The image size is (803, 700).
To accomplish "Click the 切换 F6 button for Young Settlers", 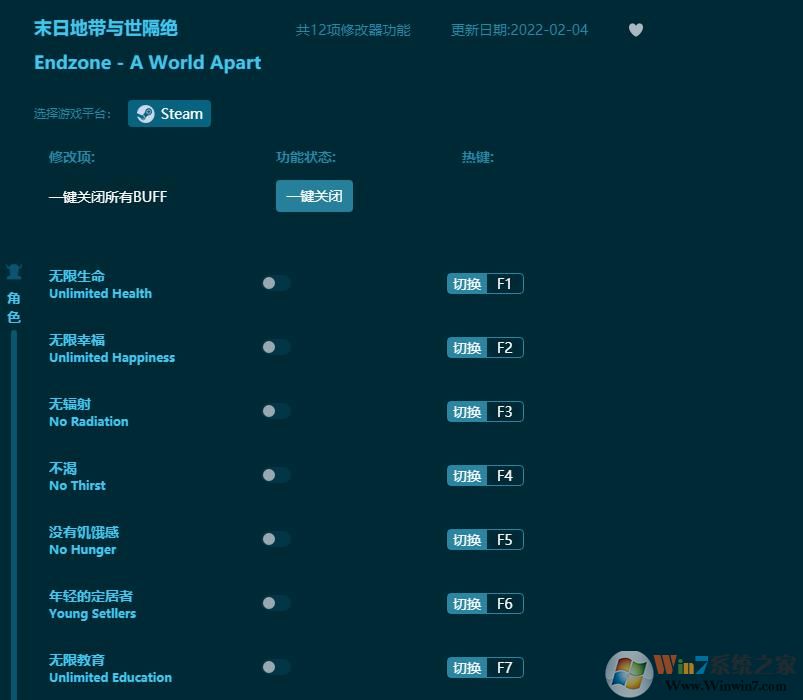I will [x=485, y=603].
